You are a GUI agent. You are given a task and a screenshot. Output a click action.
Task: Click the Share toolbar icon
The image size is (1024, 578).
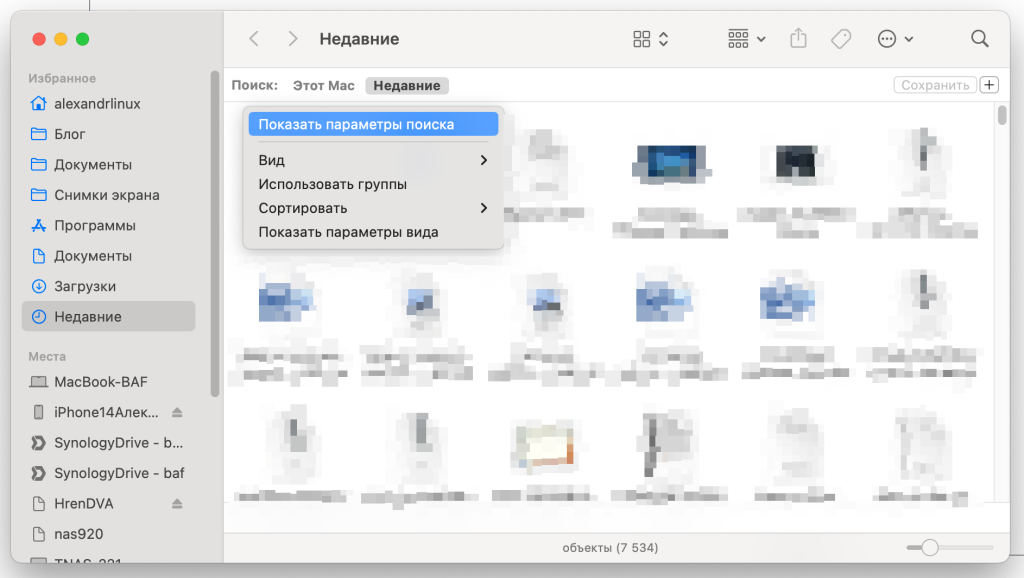[x=798, y=39]
